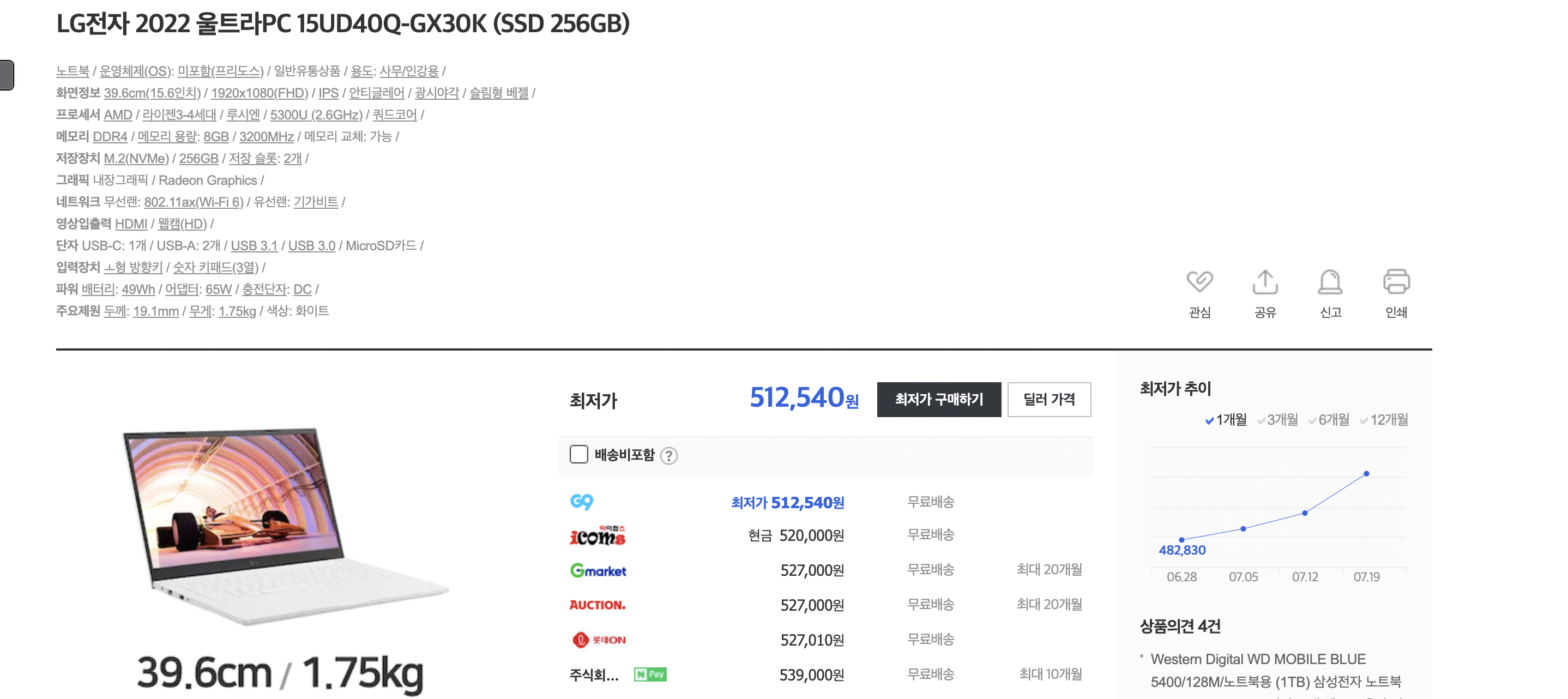Follow the 광시야각 link
This screenshot has height=699, width=1568.
[437, 93]
